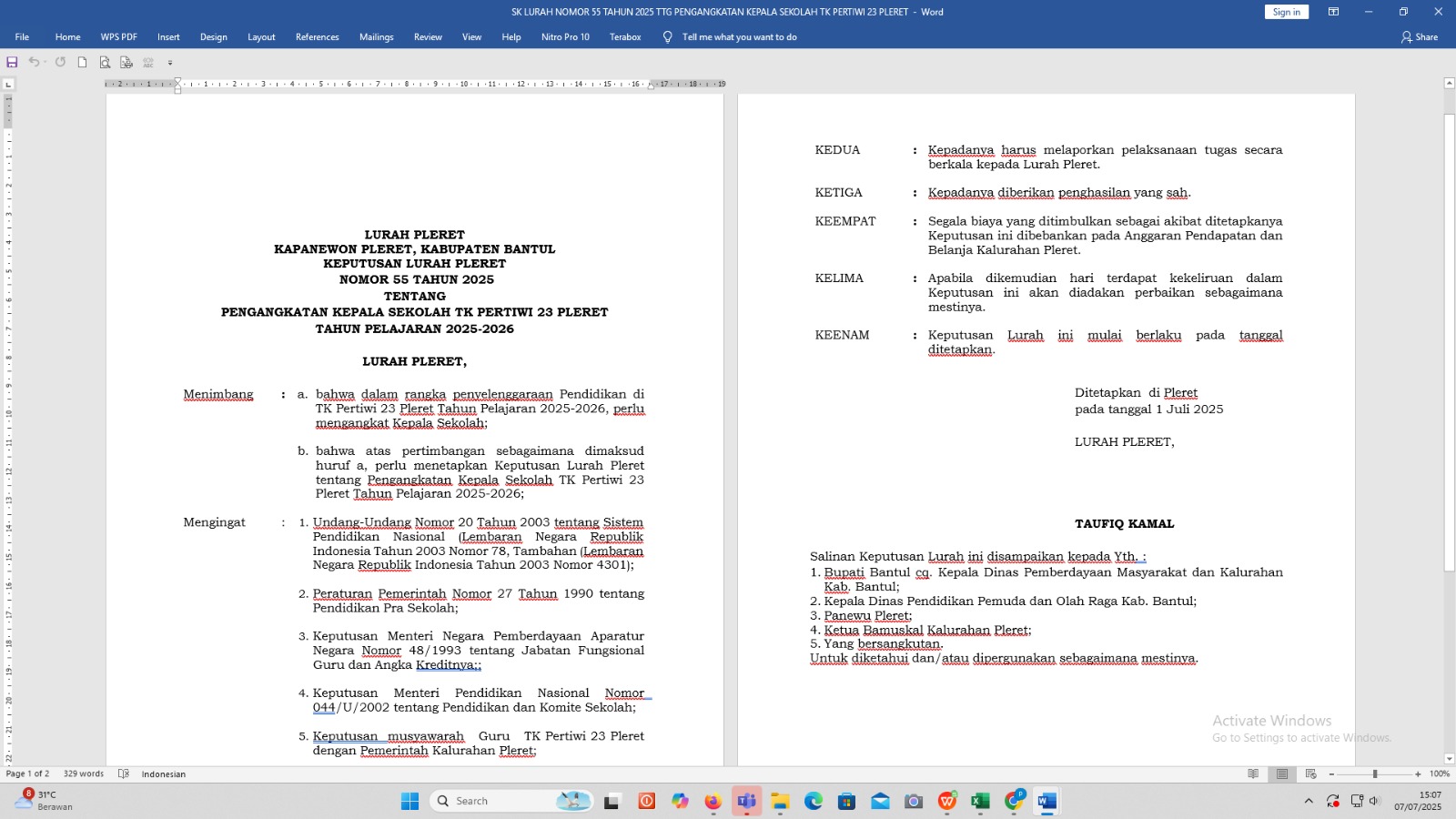Image resolution: width=1456 pixels, height=819 pixels.
Task: Open the References tab
Action: click(317, 37)
